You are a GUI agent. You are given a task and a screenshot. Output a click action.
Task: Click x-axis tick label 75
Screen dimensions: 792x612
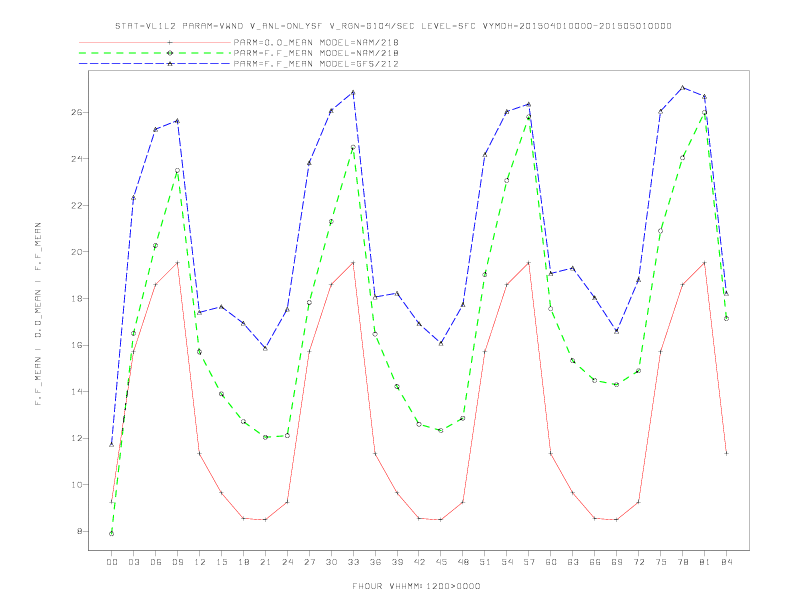point(661,562)
